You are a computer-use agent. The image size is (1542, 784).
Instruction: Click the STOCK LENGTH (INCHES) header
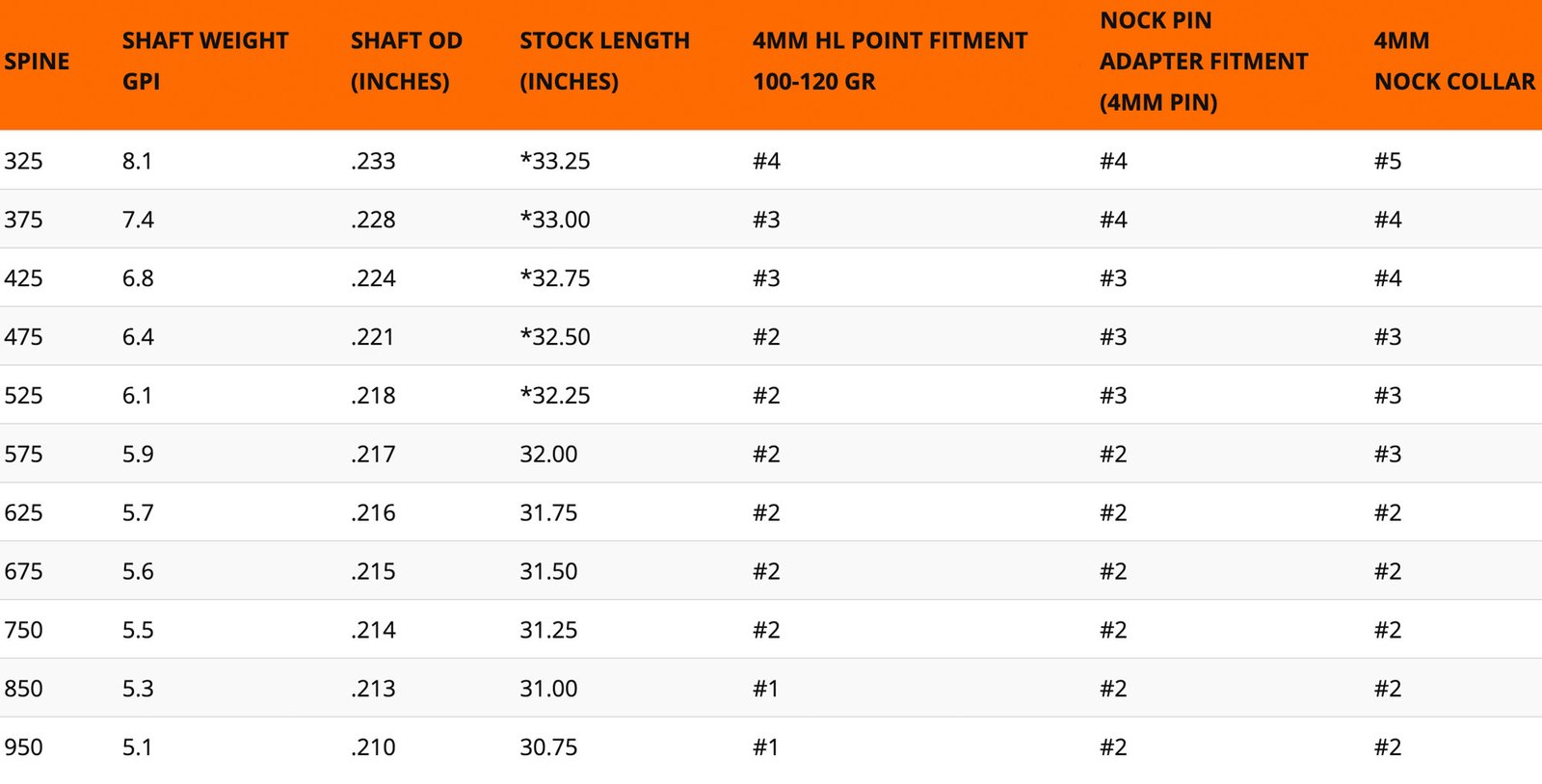(604, 61)
